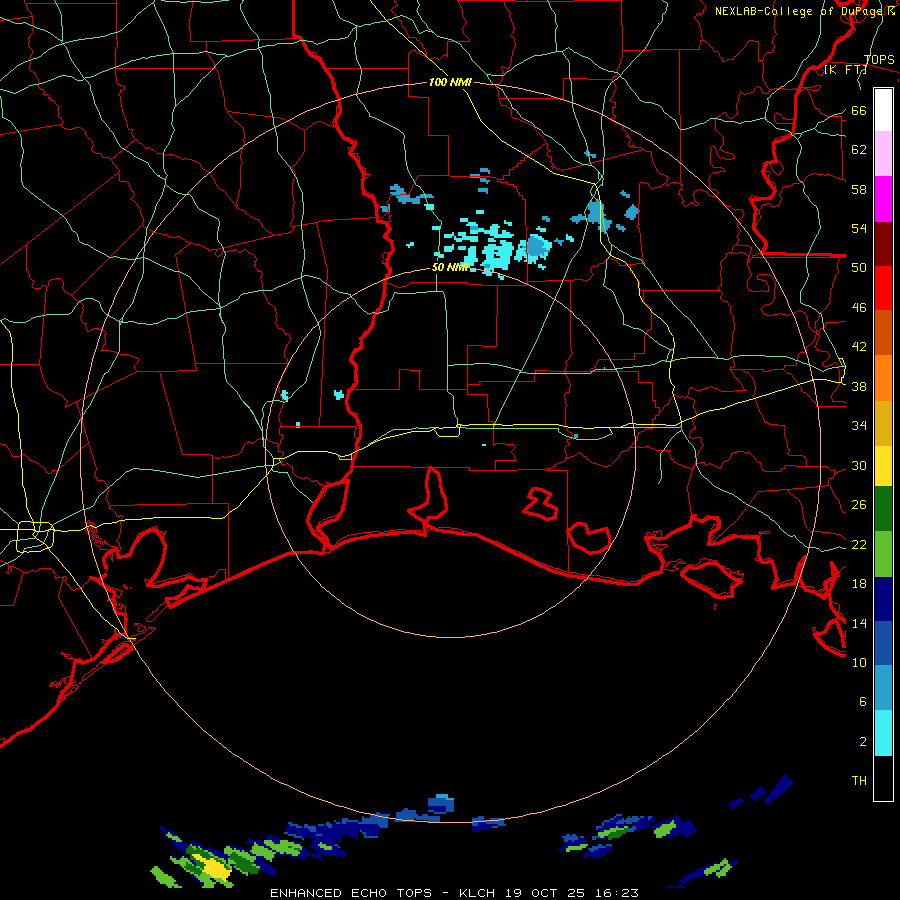
Task: Click the "6" legend value
Action: tap(863, 702)
